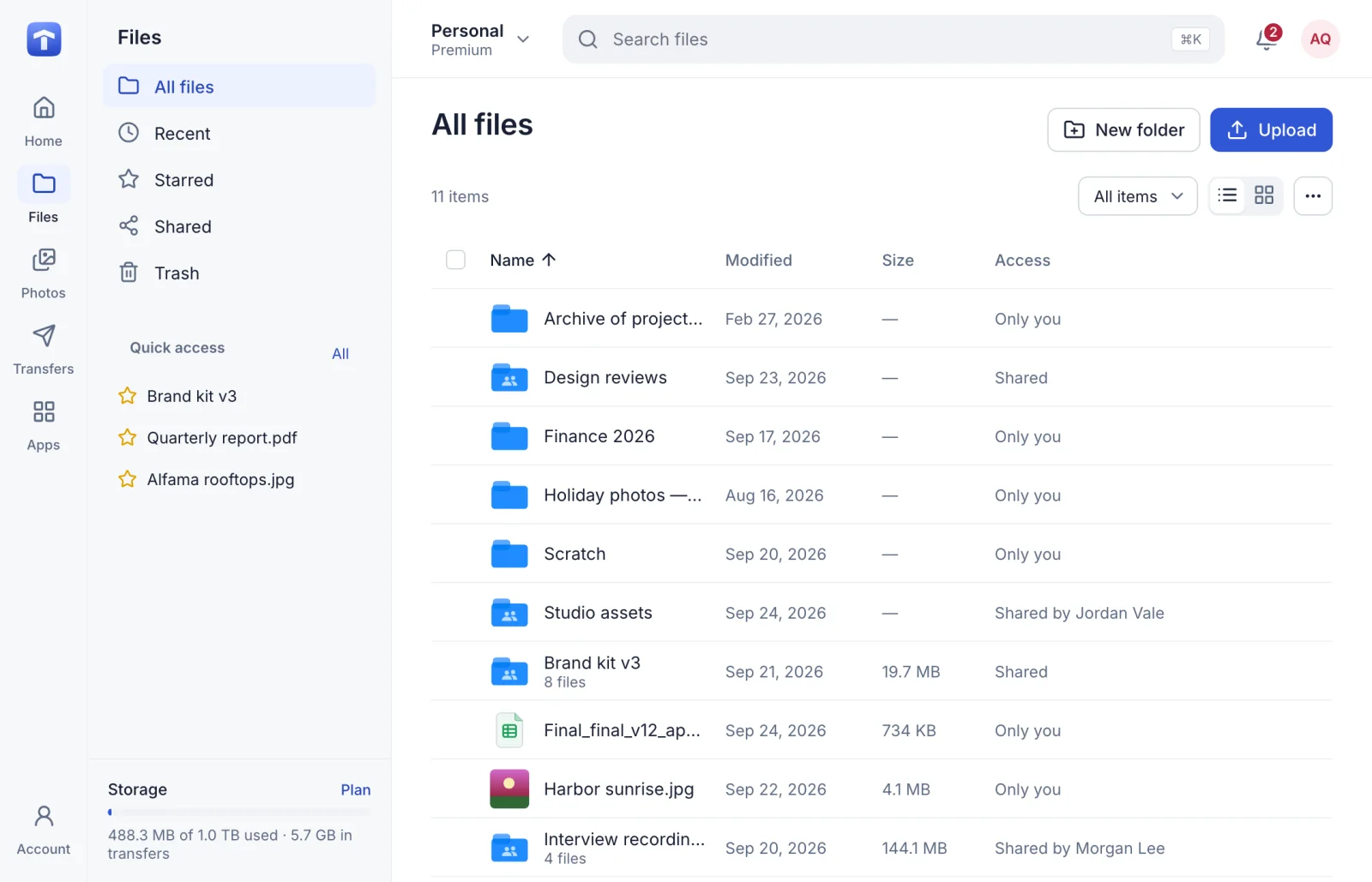Open Design reviews folder name

(605, 378)
